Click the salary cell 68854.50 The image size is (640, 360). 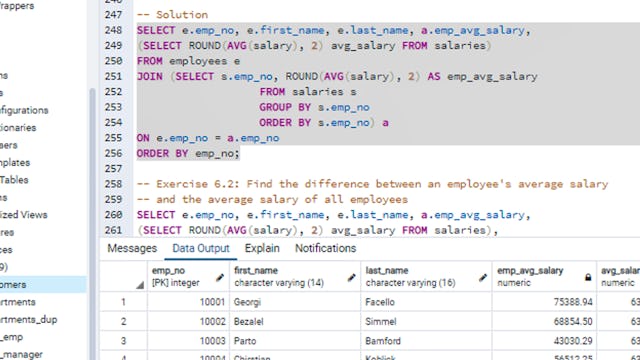pos(544,322)
